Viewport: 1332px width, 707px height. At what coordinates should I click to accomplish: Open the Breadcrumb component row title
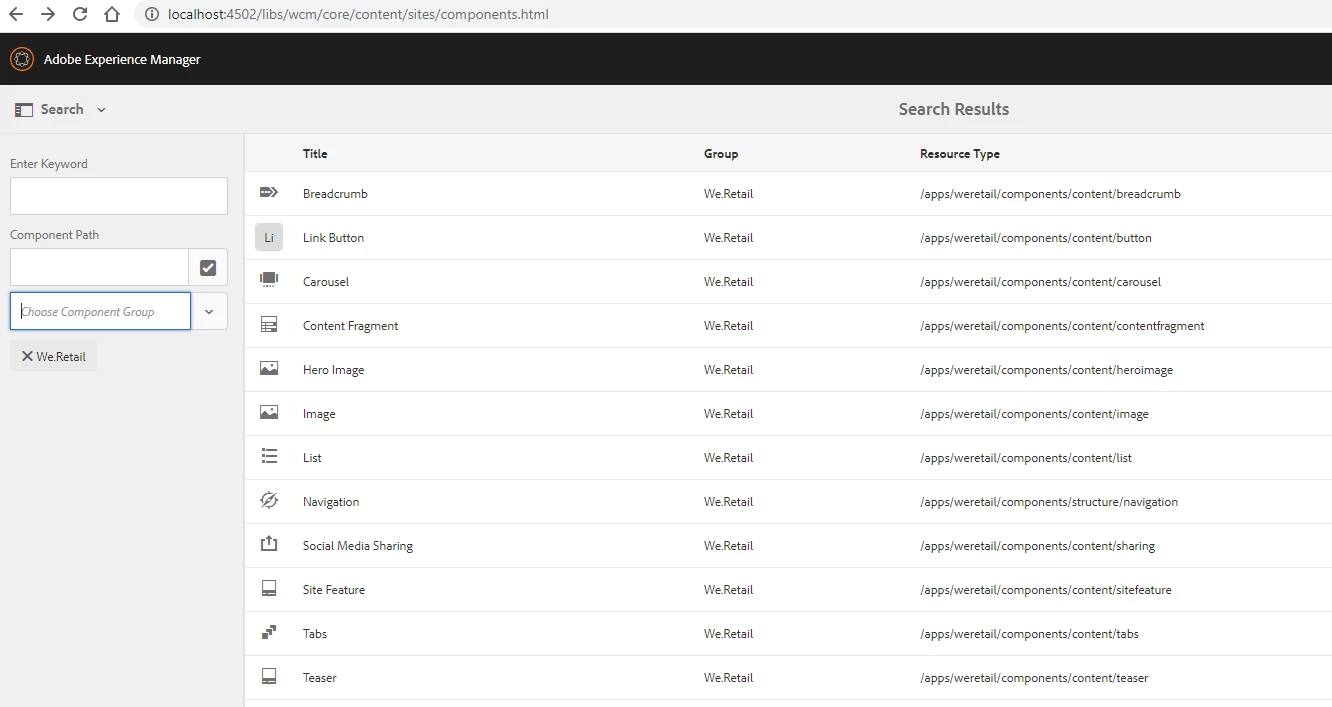335,193
